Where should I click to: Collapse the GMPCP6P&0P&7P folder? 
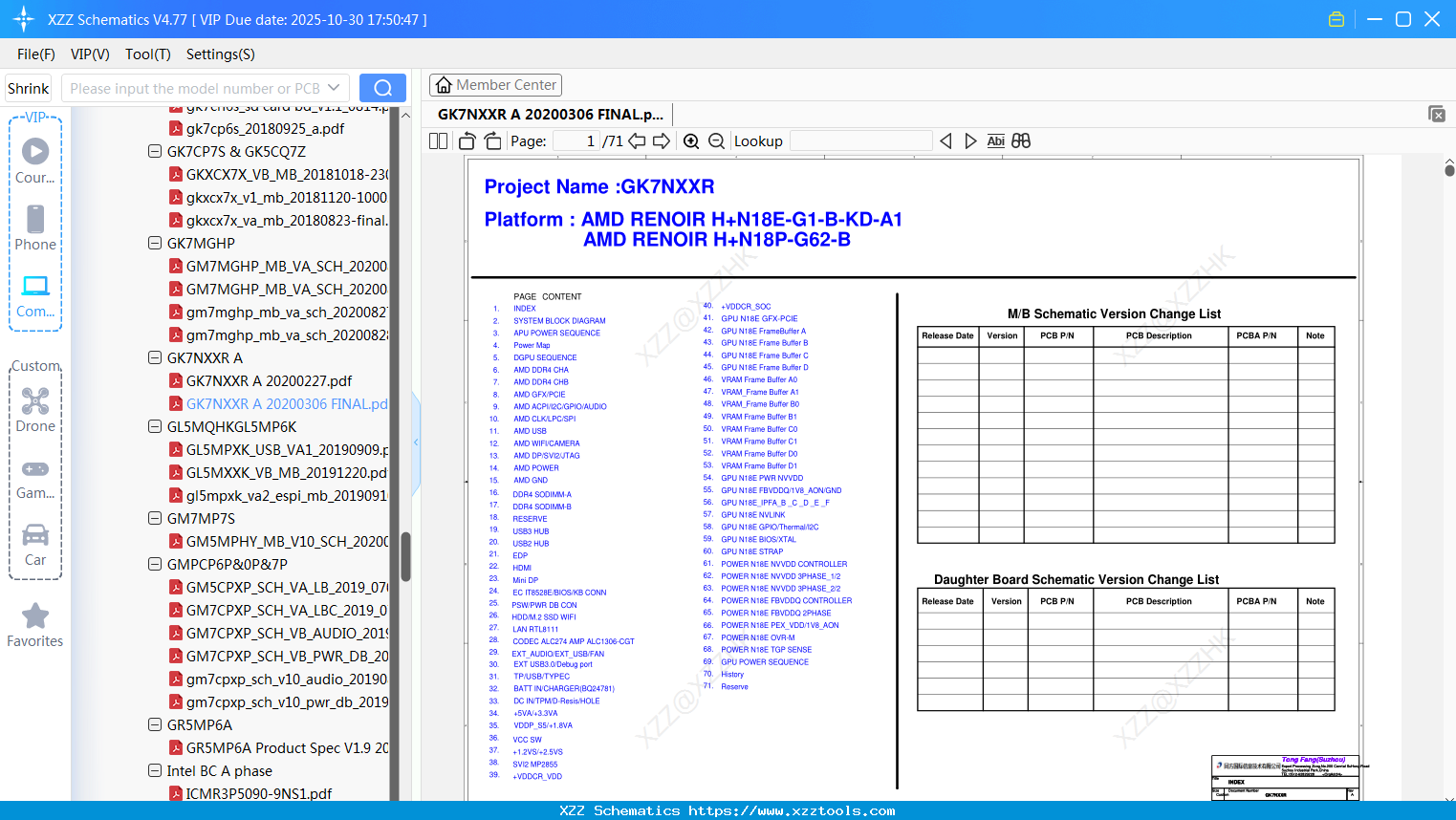(x=155, y=564)
